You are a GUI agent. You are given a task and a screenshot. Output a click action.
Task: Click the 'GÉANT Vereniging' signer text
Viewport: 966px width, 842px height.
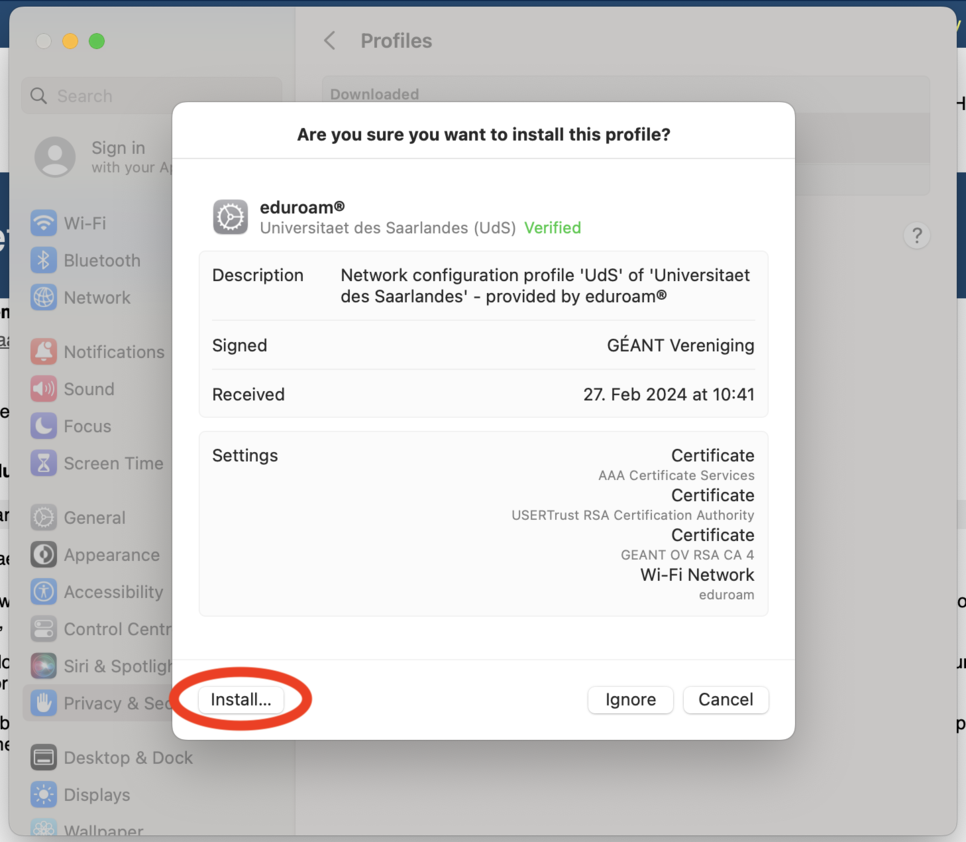681,345
